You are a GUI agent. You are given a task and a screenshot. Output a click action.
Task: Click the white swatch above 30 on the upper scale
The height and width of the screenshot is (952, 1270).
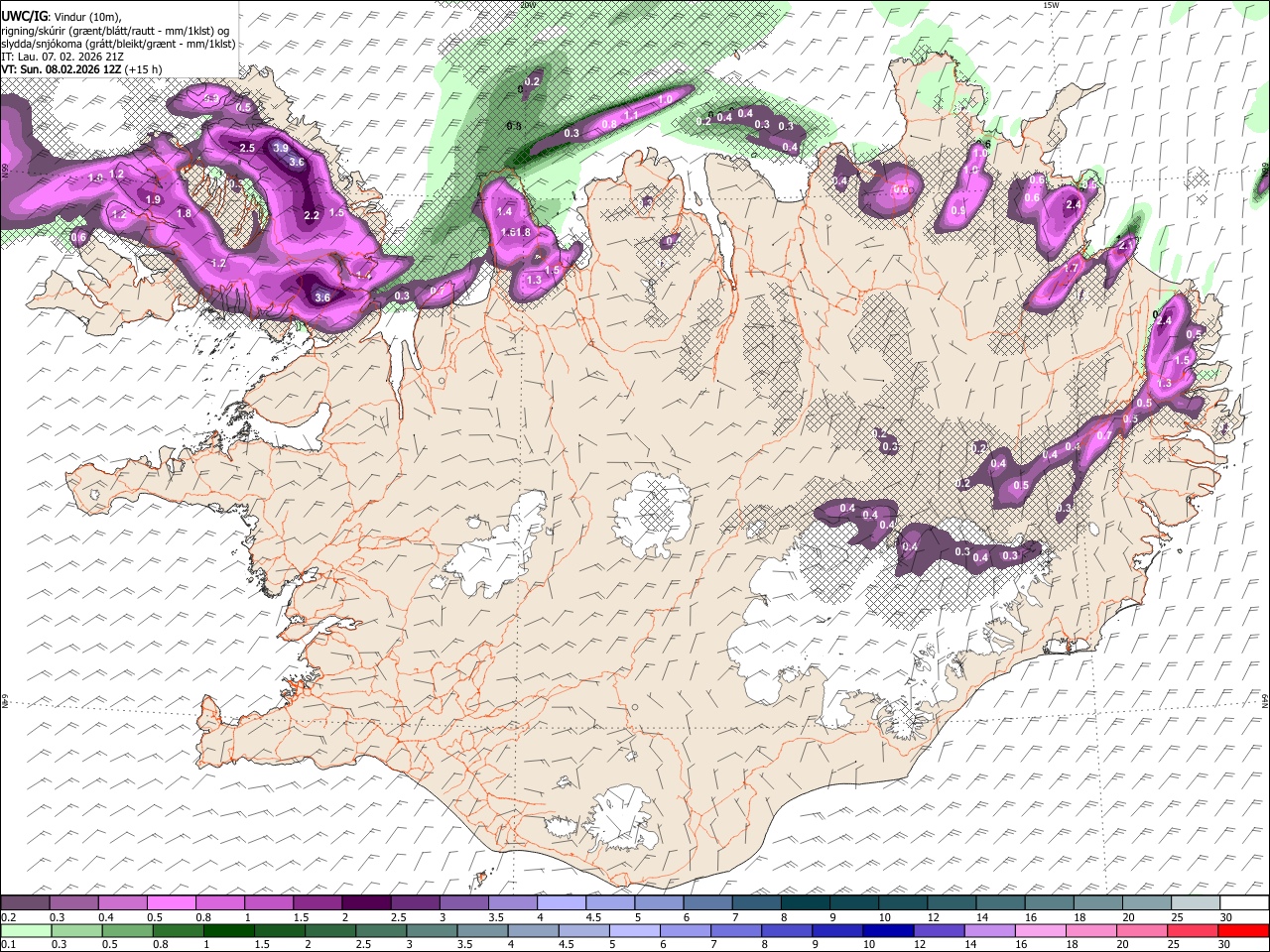pos(1244,903)
